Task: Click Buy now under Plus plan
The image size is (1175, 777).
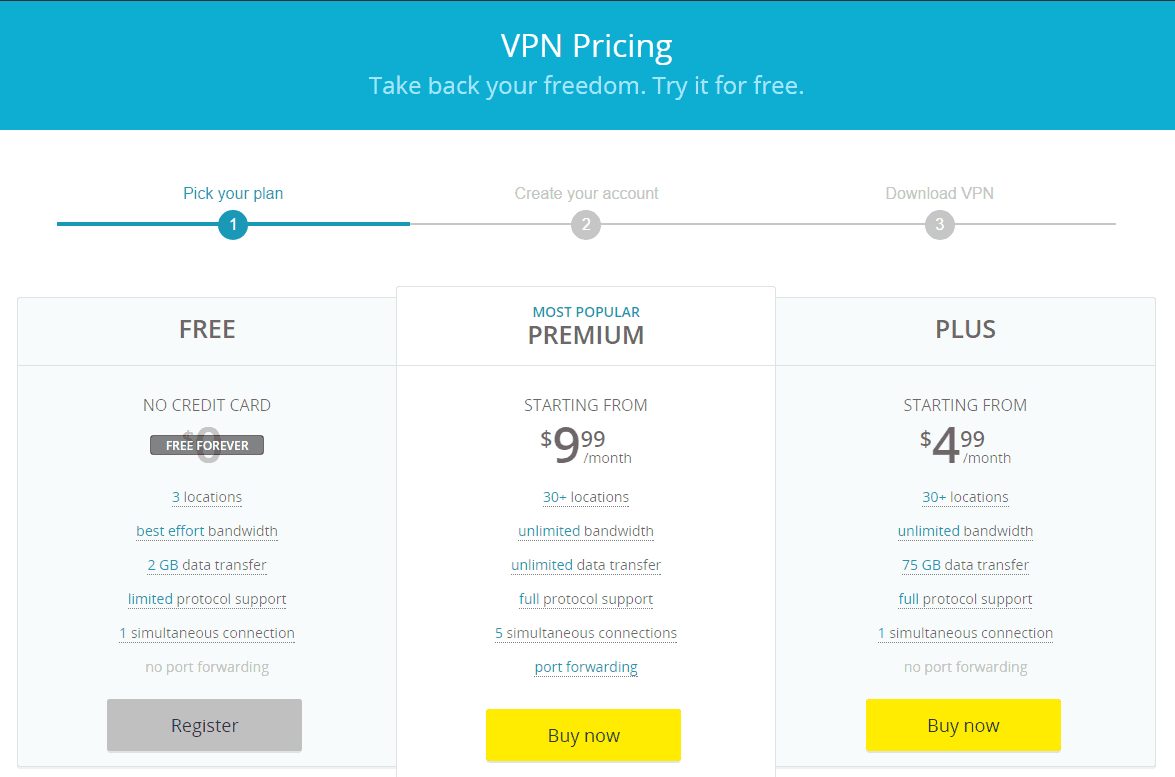Action: tap(964, 725)
